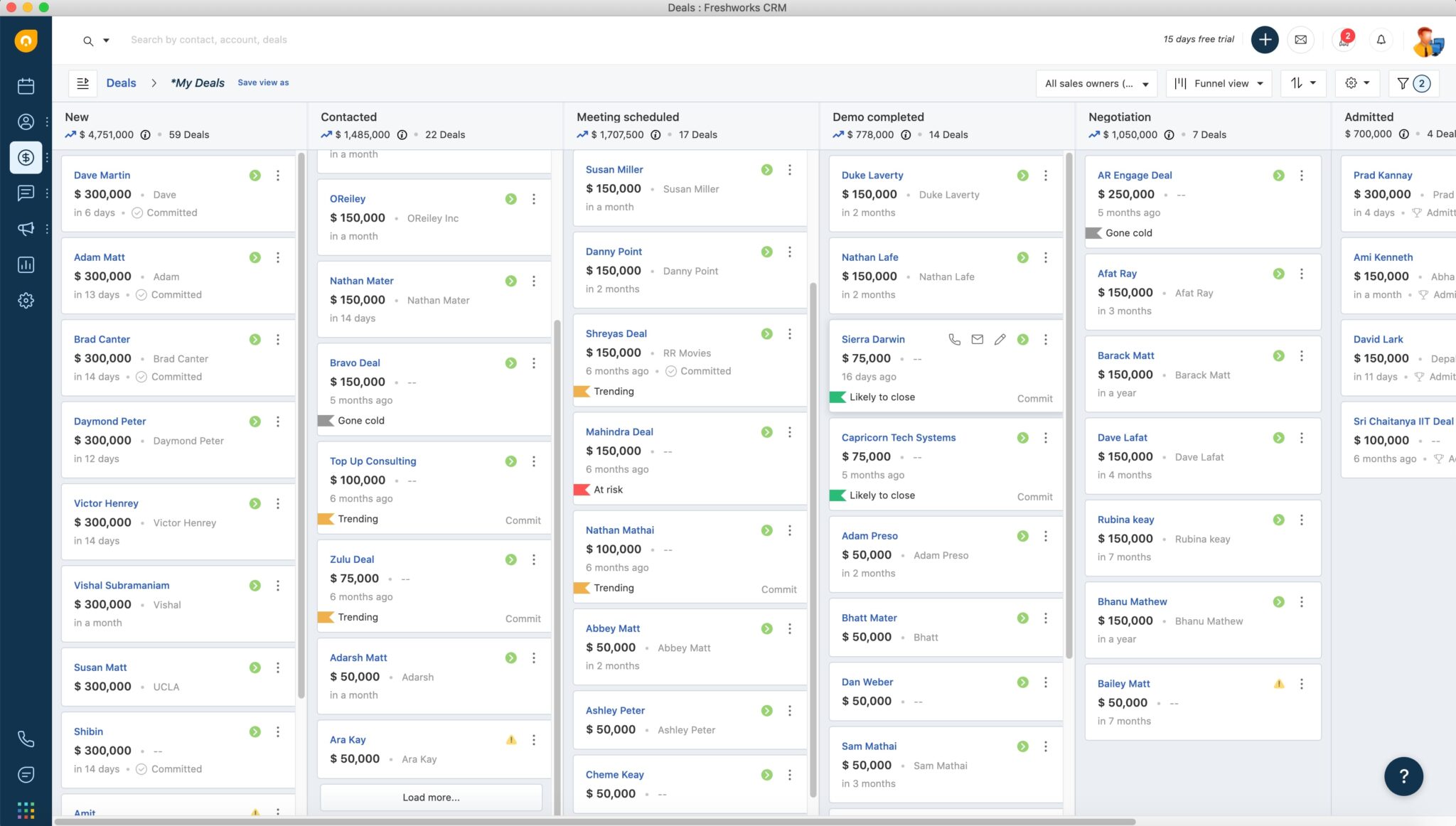The height and width of the screenshot is (826, 1456).
Task: Open the notifications bell icon
Action: tap(1381, 40)
